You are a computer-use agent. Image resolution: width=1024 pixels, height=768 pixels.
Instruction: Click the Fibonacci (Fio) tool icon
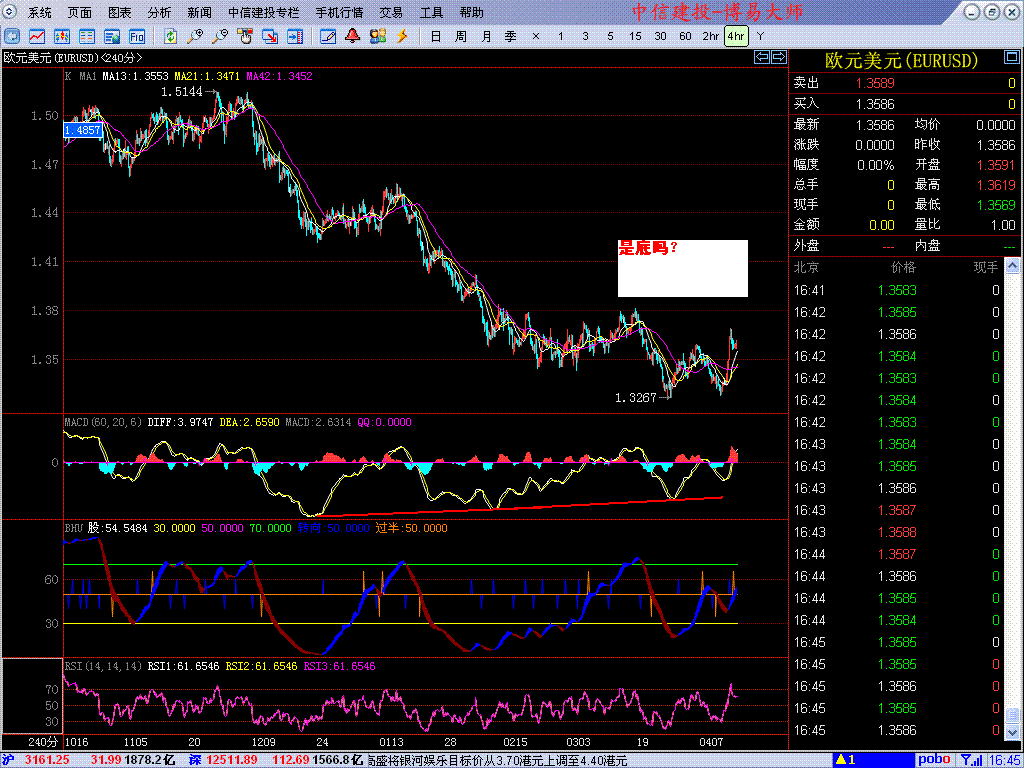click(136, 36)
